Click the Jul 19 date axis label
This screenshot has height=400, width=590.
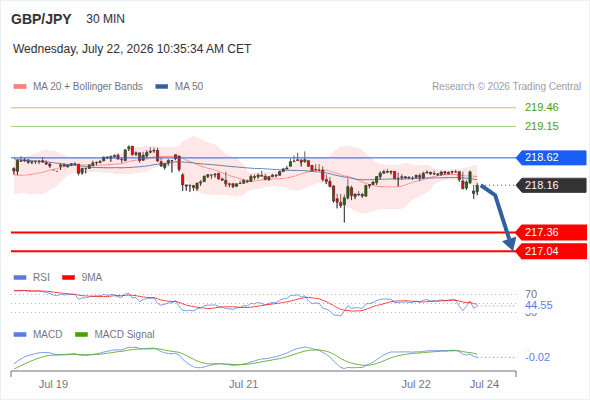coord(53,384)
